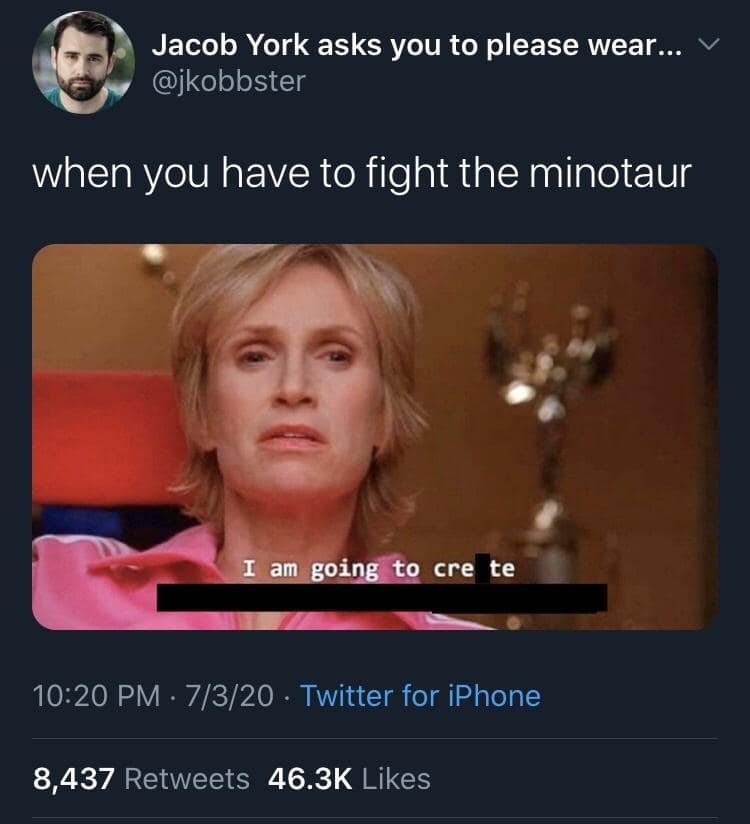This screenshot has height=824, width=750.
Task: Open the Twitter for iPhone source link
Action: [420, 696]
